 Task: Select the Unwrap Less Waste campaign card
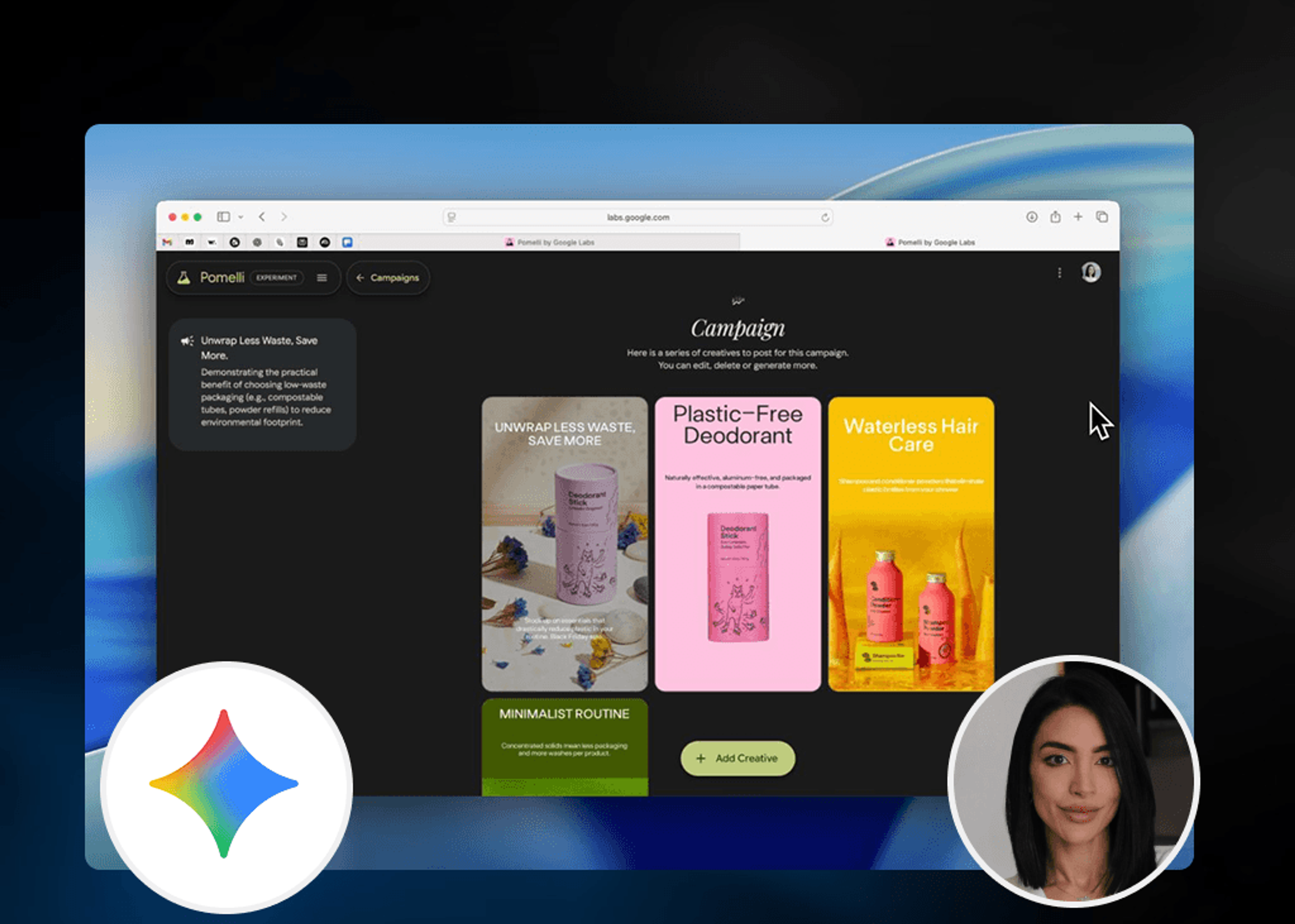(x=262, y=385)
